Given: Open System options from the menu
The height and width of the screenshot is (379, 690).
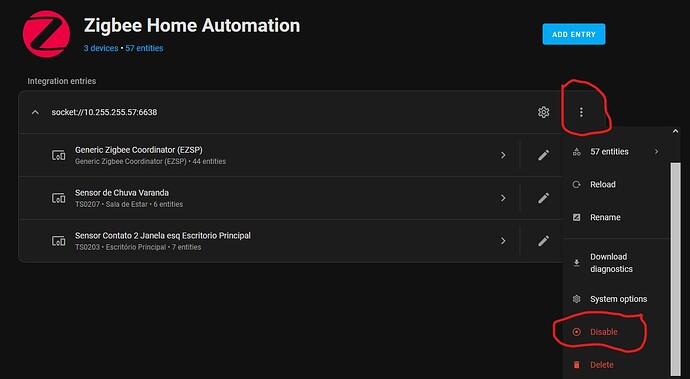Looking at the screenshot, I should point(616,299).
